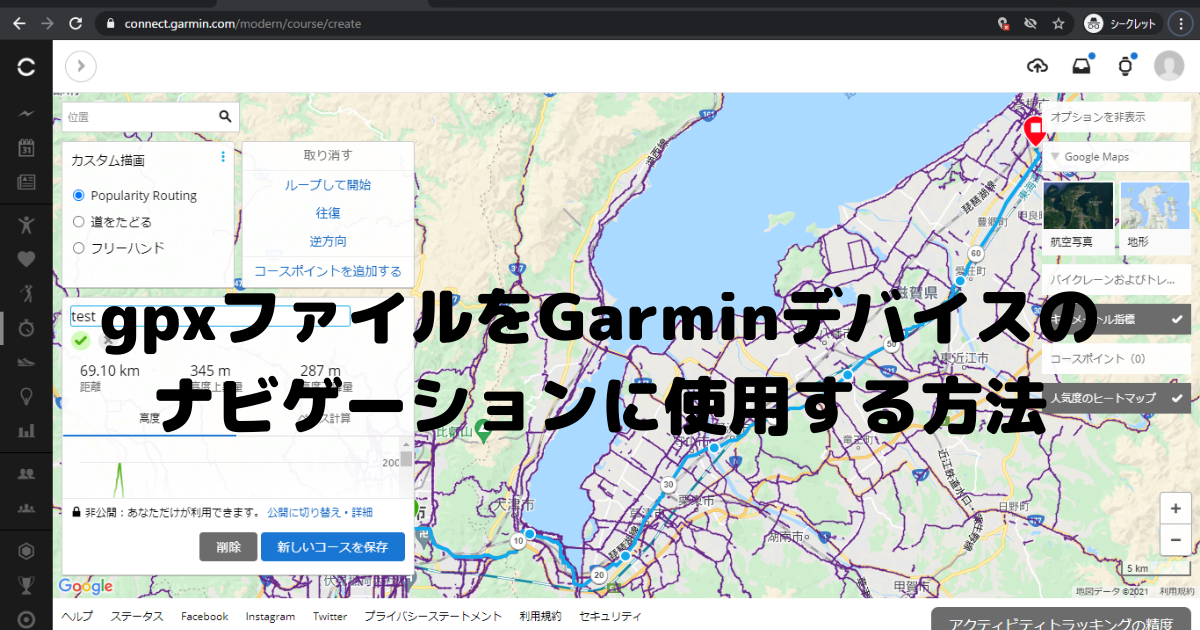The width and height of the screenshot is (1200, 630).
Task: Click the cloud upload icon
Action: coord(1038,66)
